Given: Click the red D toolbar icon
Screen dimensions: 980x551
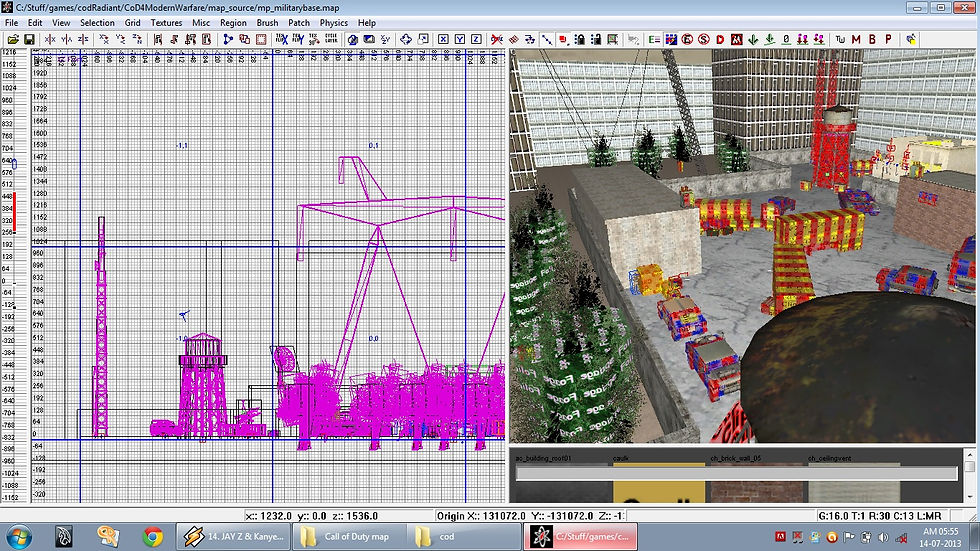Looking at the screenshot, I should tap(720, 39).
